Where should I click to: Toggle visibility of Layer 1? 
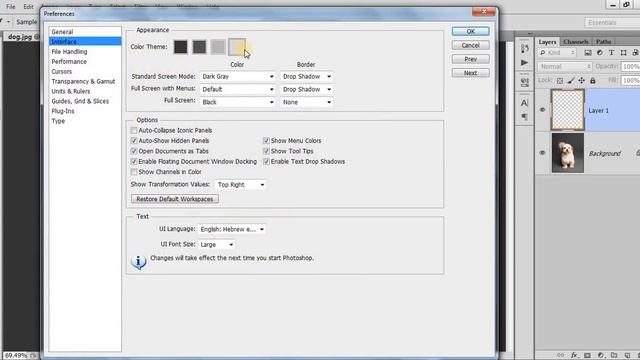click(x=542, y=110)
